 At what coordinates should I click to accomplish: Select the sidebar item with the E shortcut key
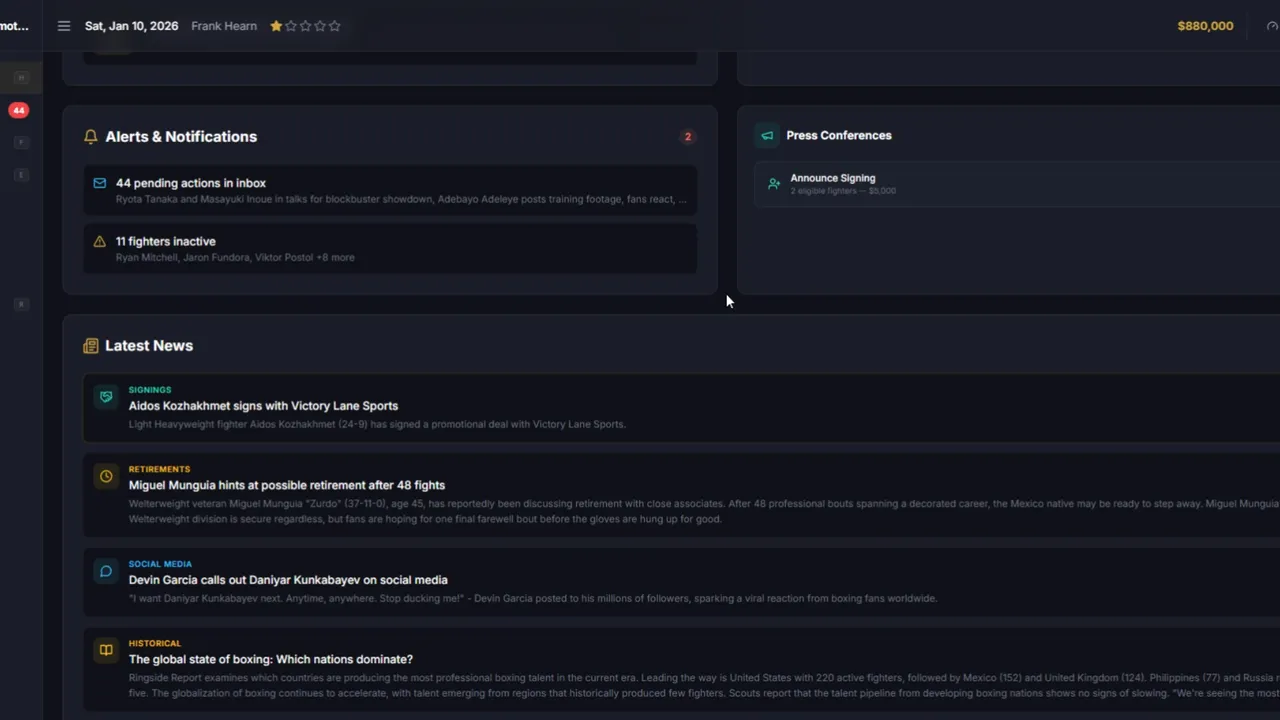[x=21, y=175]
